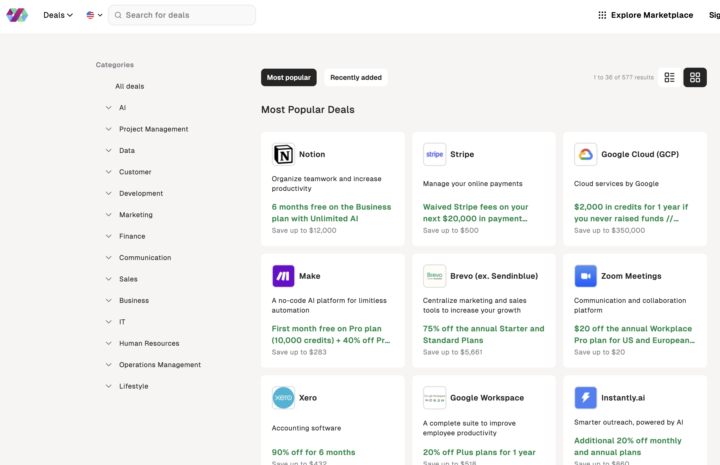This screenshot has width=720, height=465.
Task: Expand the Communication category chevron
Action: click(108, 258)
